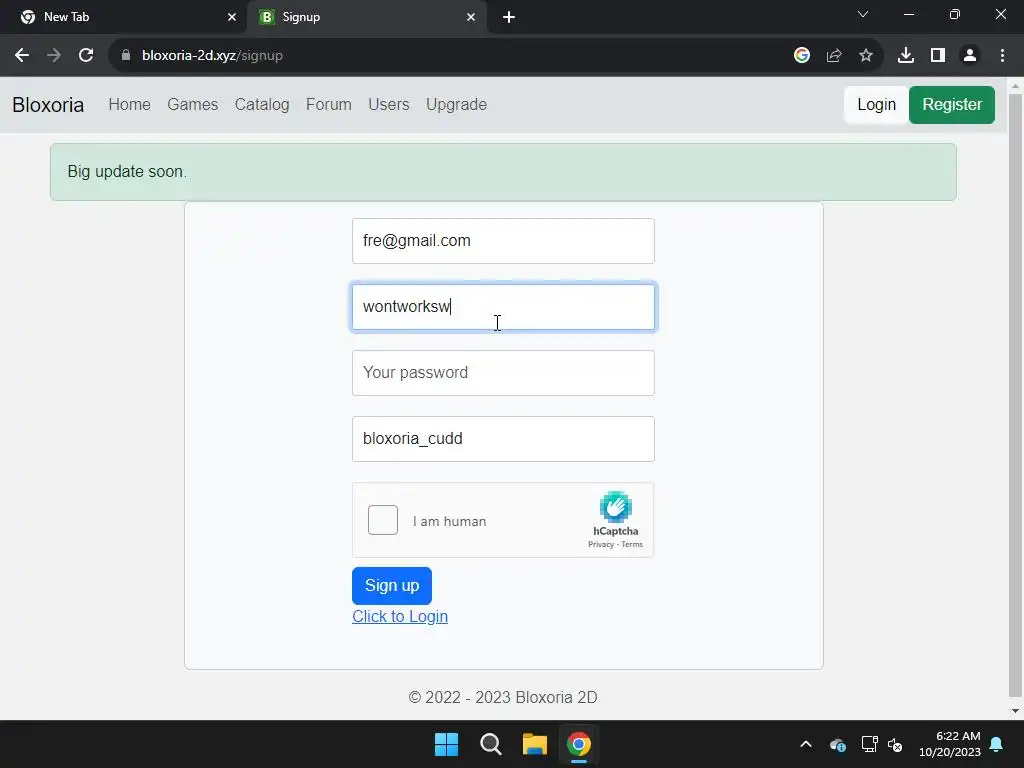
Task: Go back using the browser back arrow
Action: click(22, 56)
